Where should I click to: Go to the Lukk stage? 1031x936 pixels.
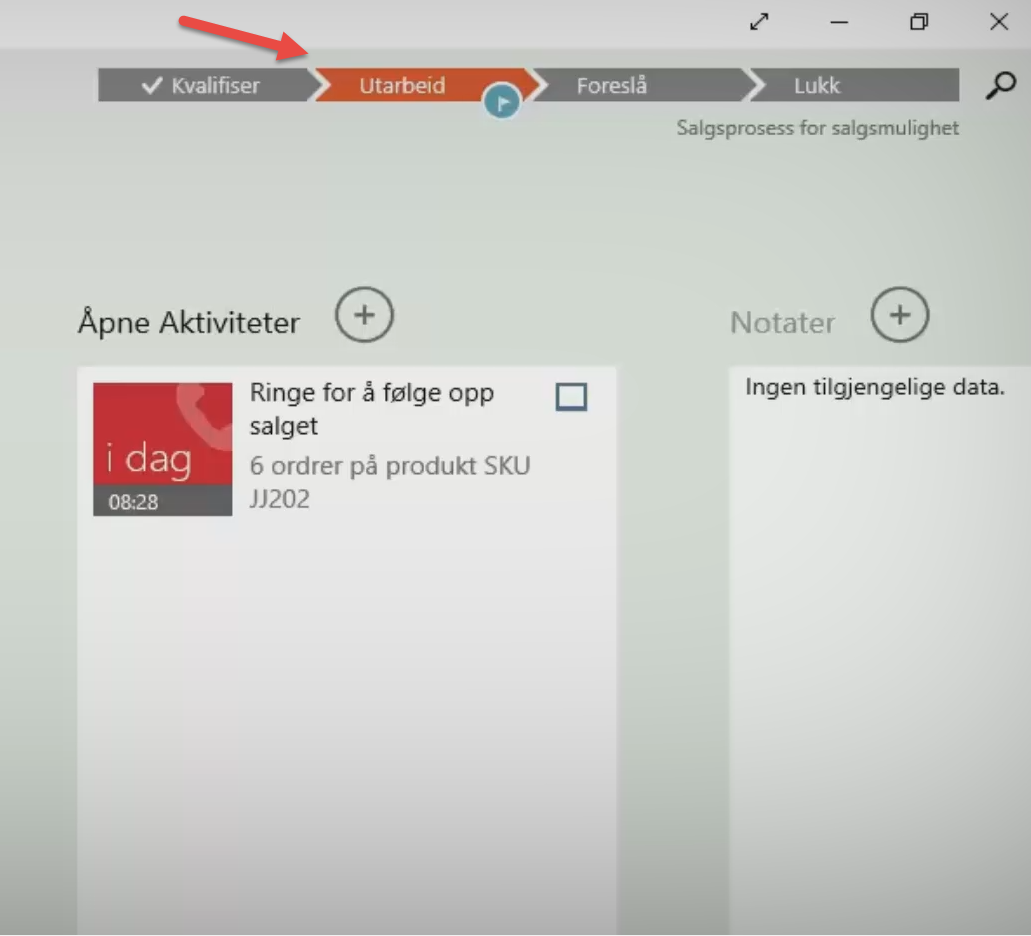[x=817, y=86]
